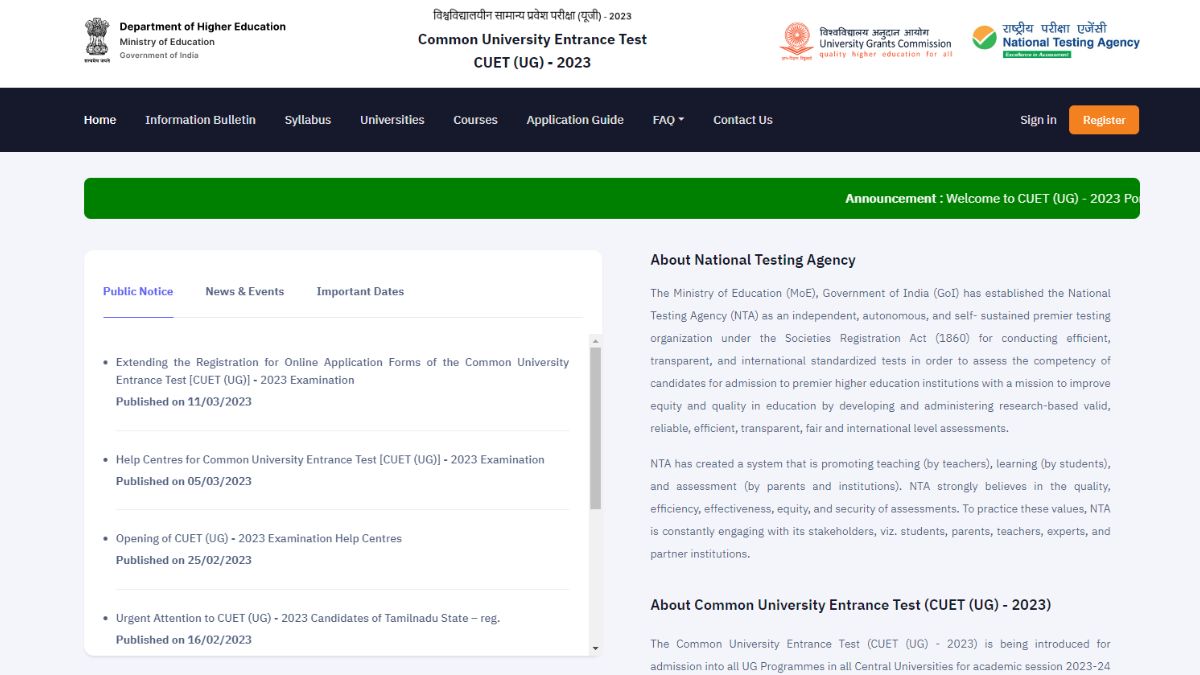Click the green Announcement banner
The width and height of the screenshot is (1200, 675).
point(612,198)
